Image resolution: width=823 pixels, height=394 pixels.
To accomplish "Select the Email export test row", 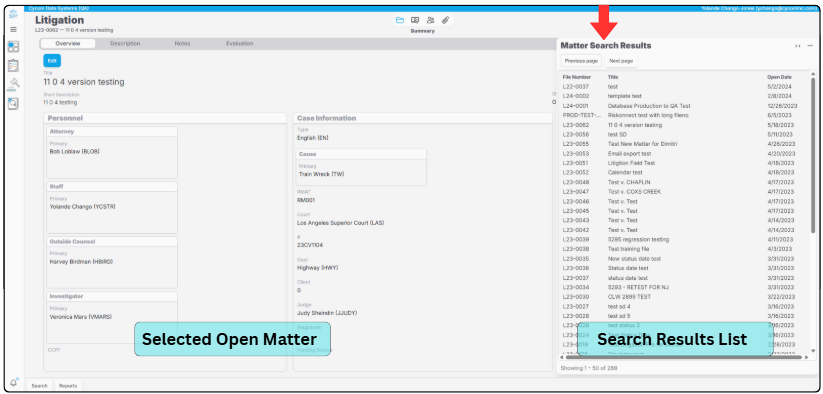I will pyautogui.click(x=685, y=154).
